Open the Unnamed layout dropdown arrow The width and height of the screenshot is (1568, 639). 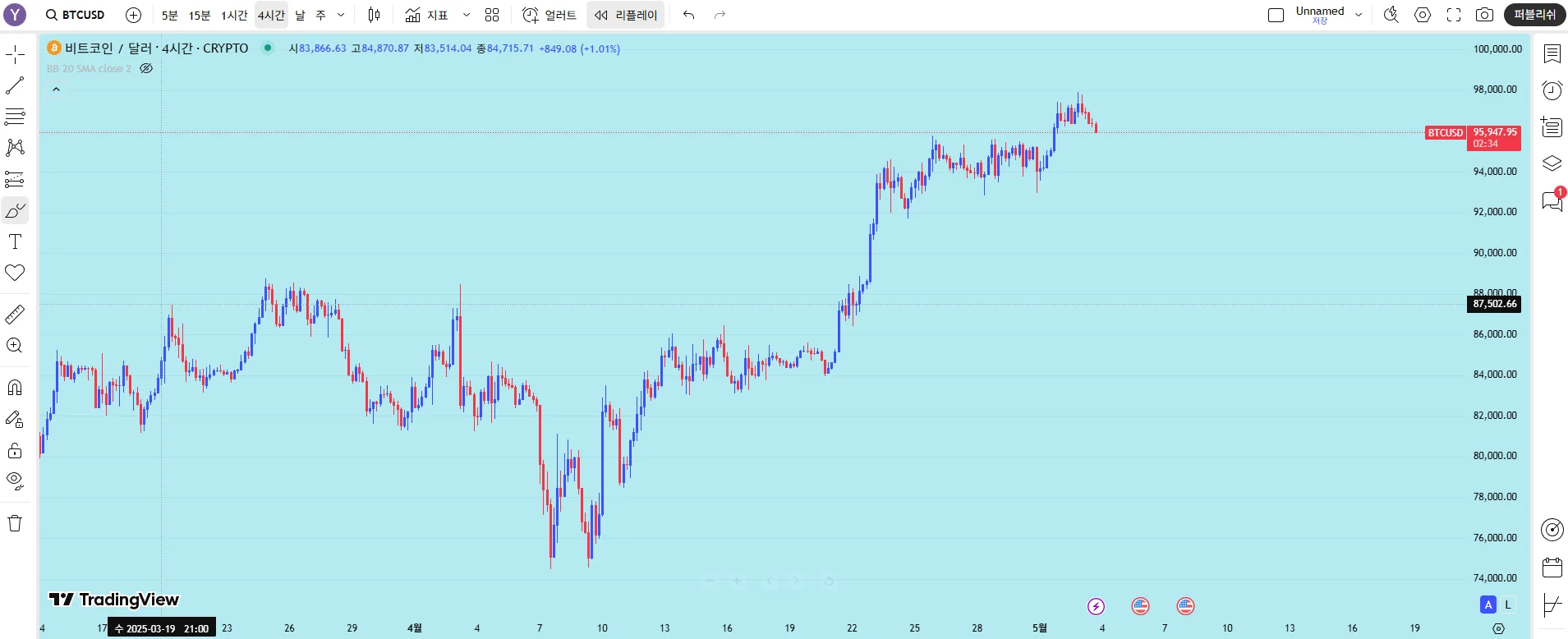pos(1359,15)
